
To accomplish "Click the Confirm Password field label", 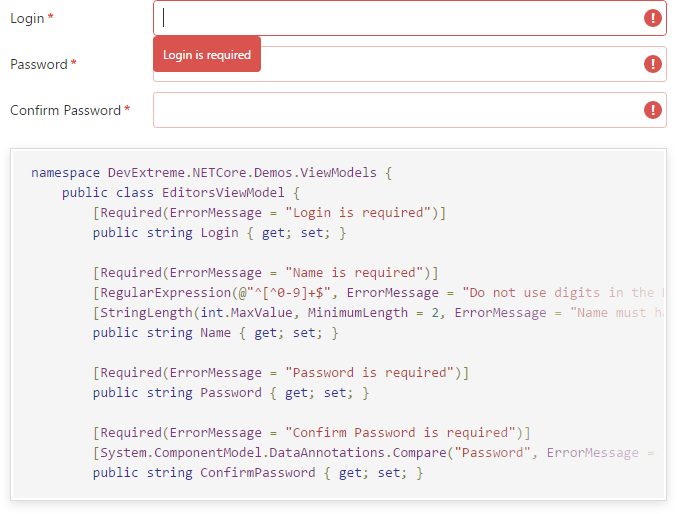I will [x=65, y=111].
